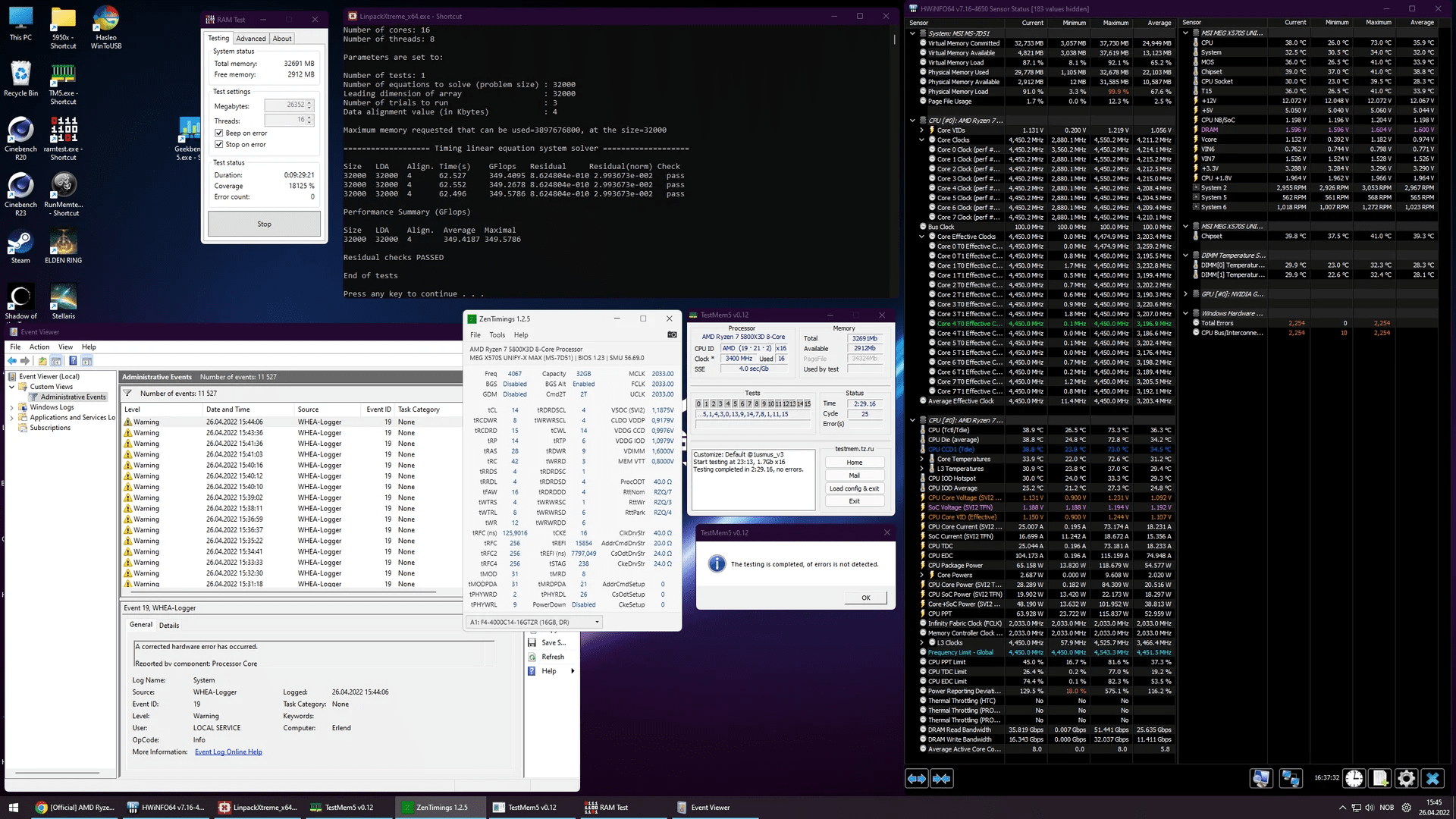The width and height of the screenshot is (1456, 819).
Task: Click OK in TestMem5 completion dialog
Action: (x=865, y=598)
